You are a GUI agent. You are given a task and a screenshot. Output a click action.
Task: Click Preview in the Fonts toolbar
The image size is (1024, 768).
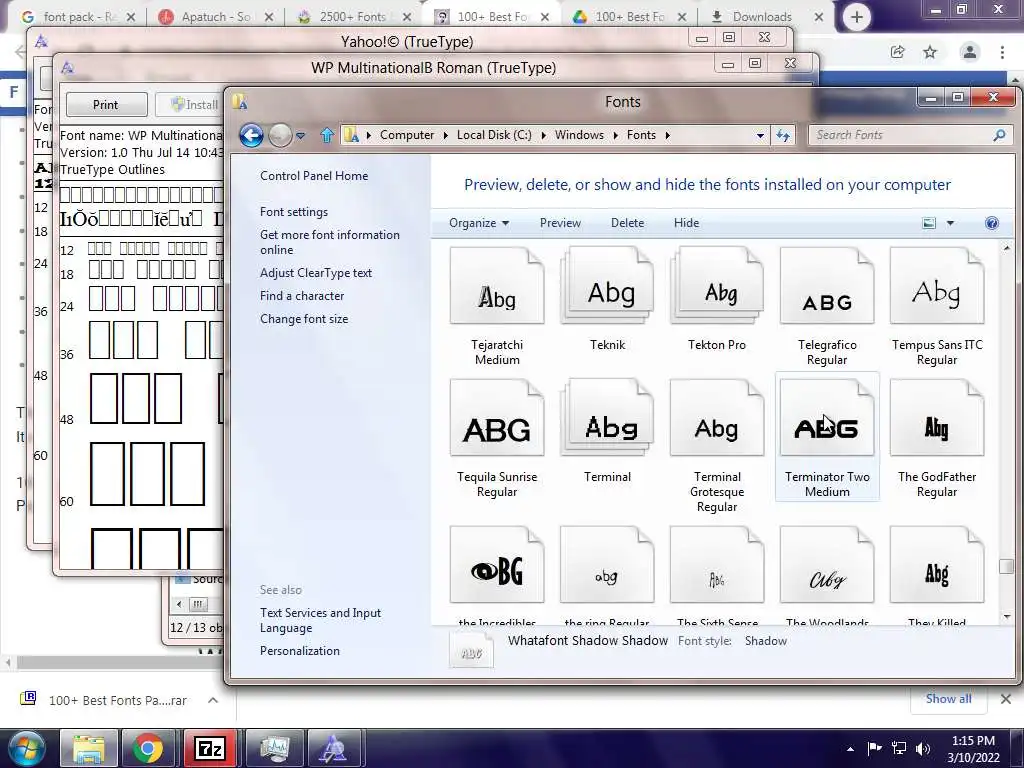[560, 223]
